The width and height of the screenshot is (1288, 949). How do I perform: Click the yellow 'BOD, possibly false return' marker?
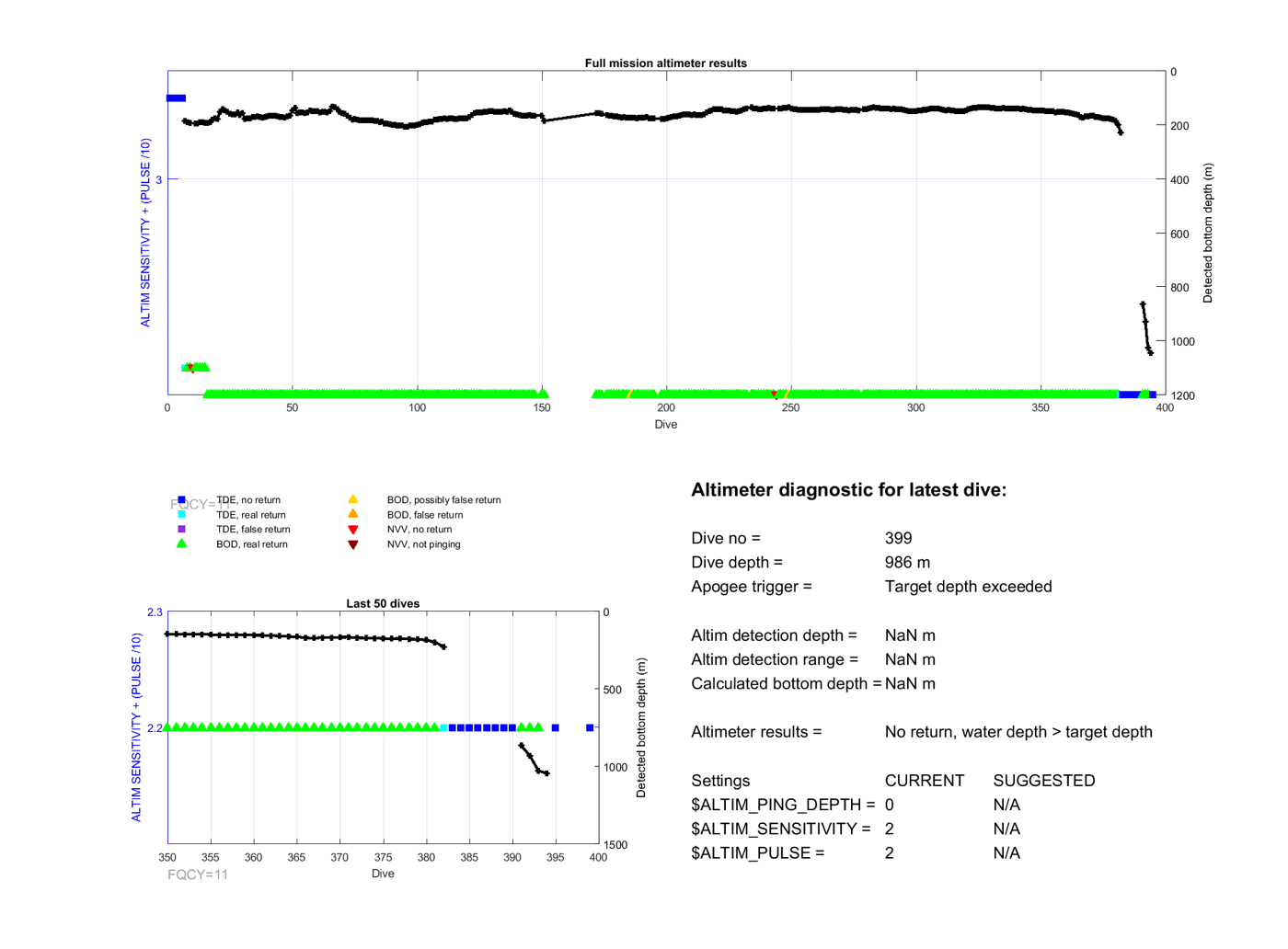(352, 499)
